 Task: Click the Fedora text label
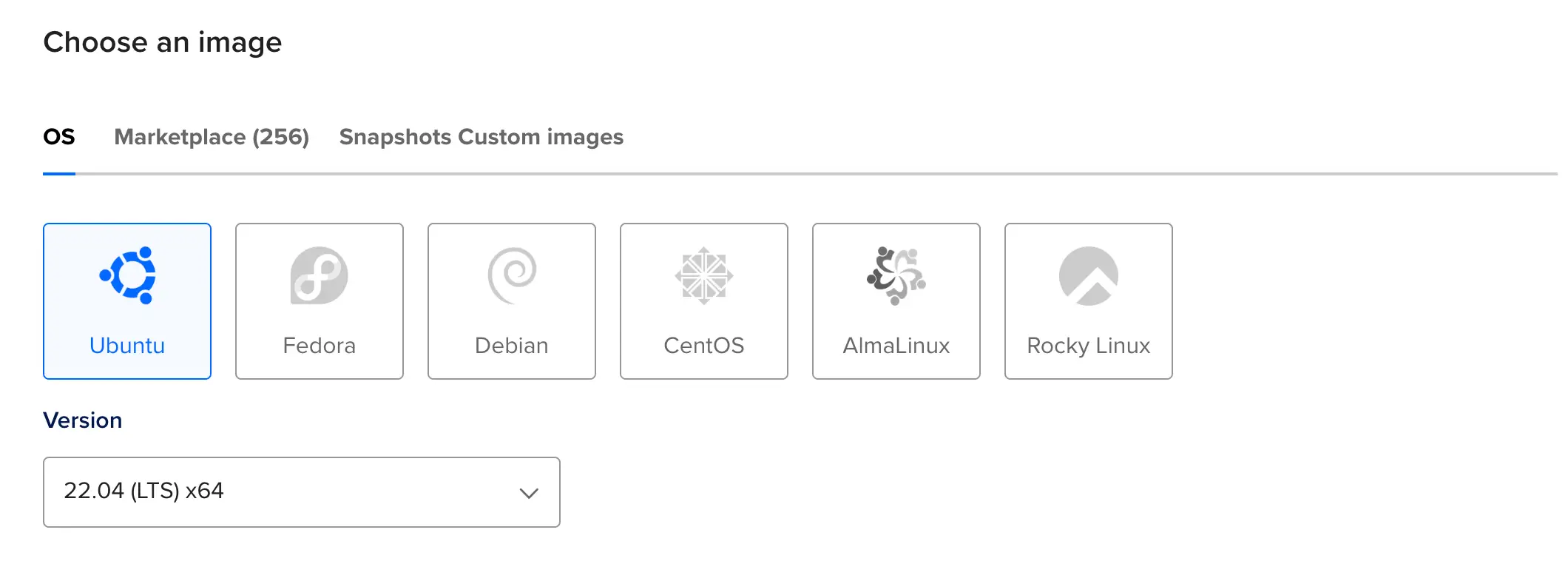320,346
